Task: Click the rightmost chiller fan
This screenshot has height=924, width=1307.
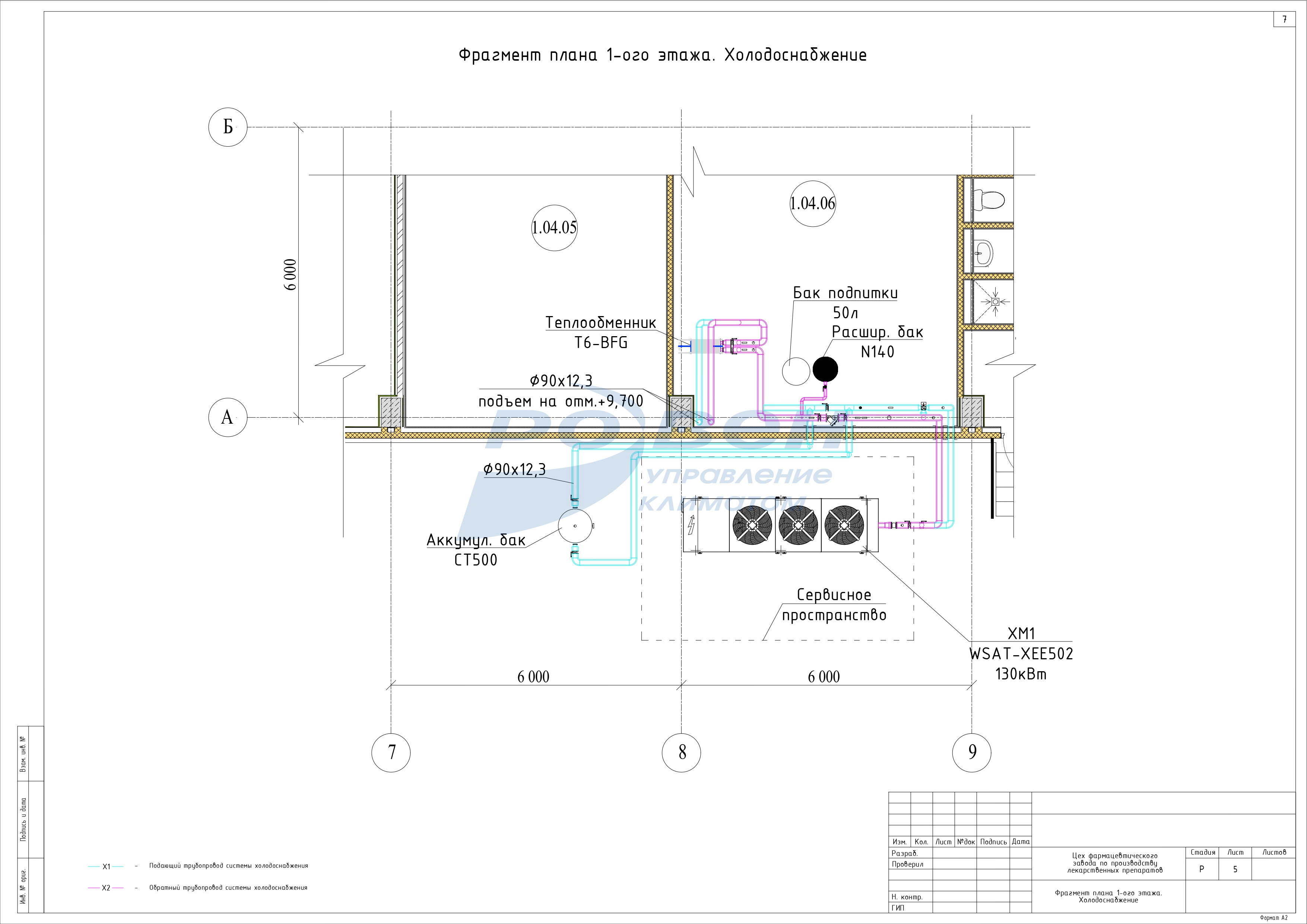Action: pyautogui.click(x=844, y=525)
